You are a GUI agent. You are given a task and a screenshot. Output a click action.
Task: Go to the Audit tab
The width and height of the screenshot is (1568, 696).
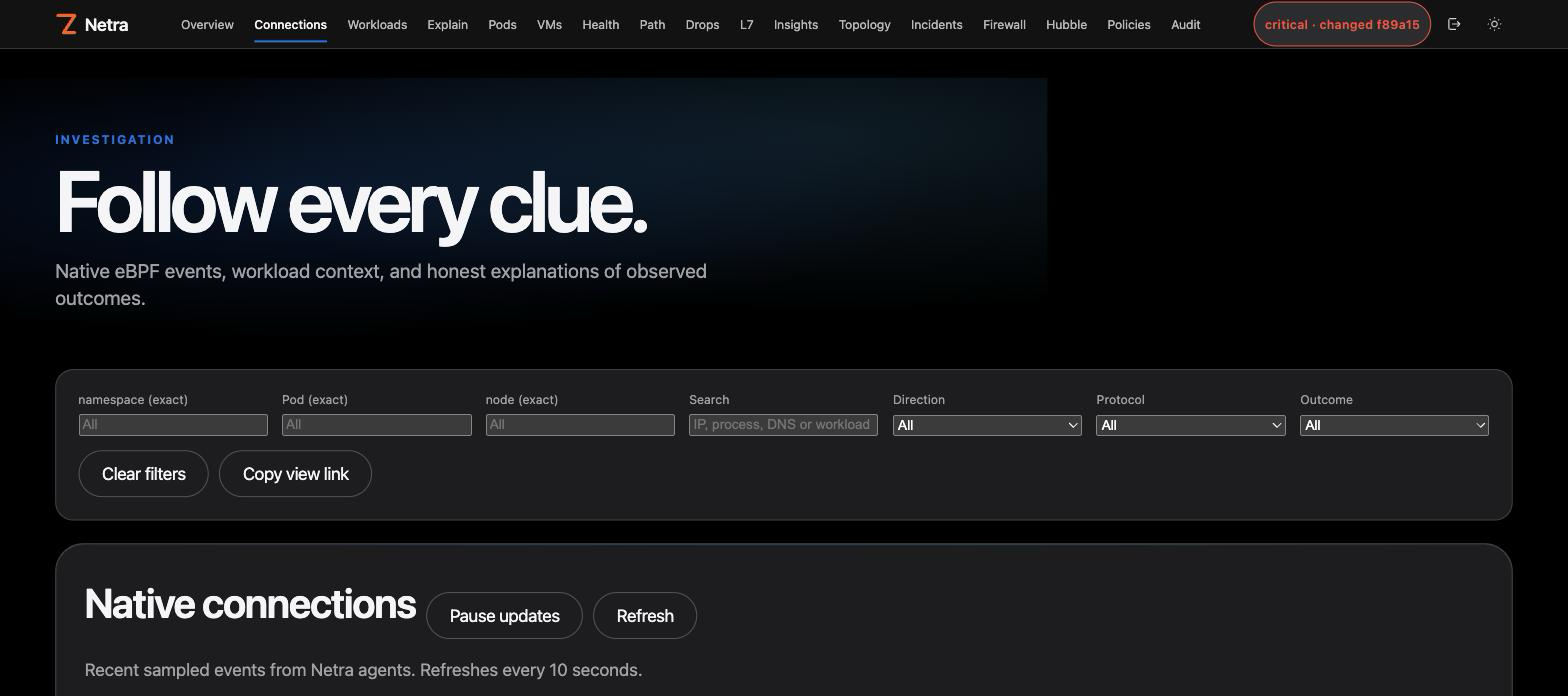1185,24
